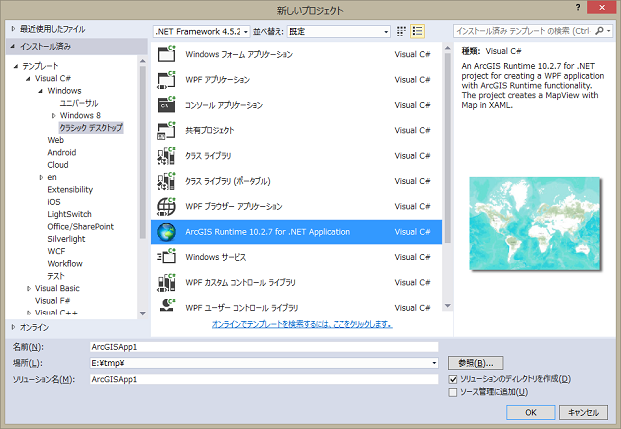
Task: Click the 共有プロジェクト template icon
Action: [x=166, y=130]
